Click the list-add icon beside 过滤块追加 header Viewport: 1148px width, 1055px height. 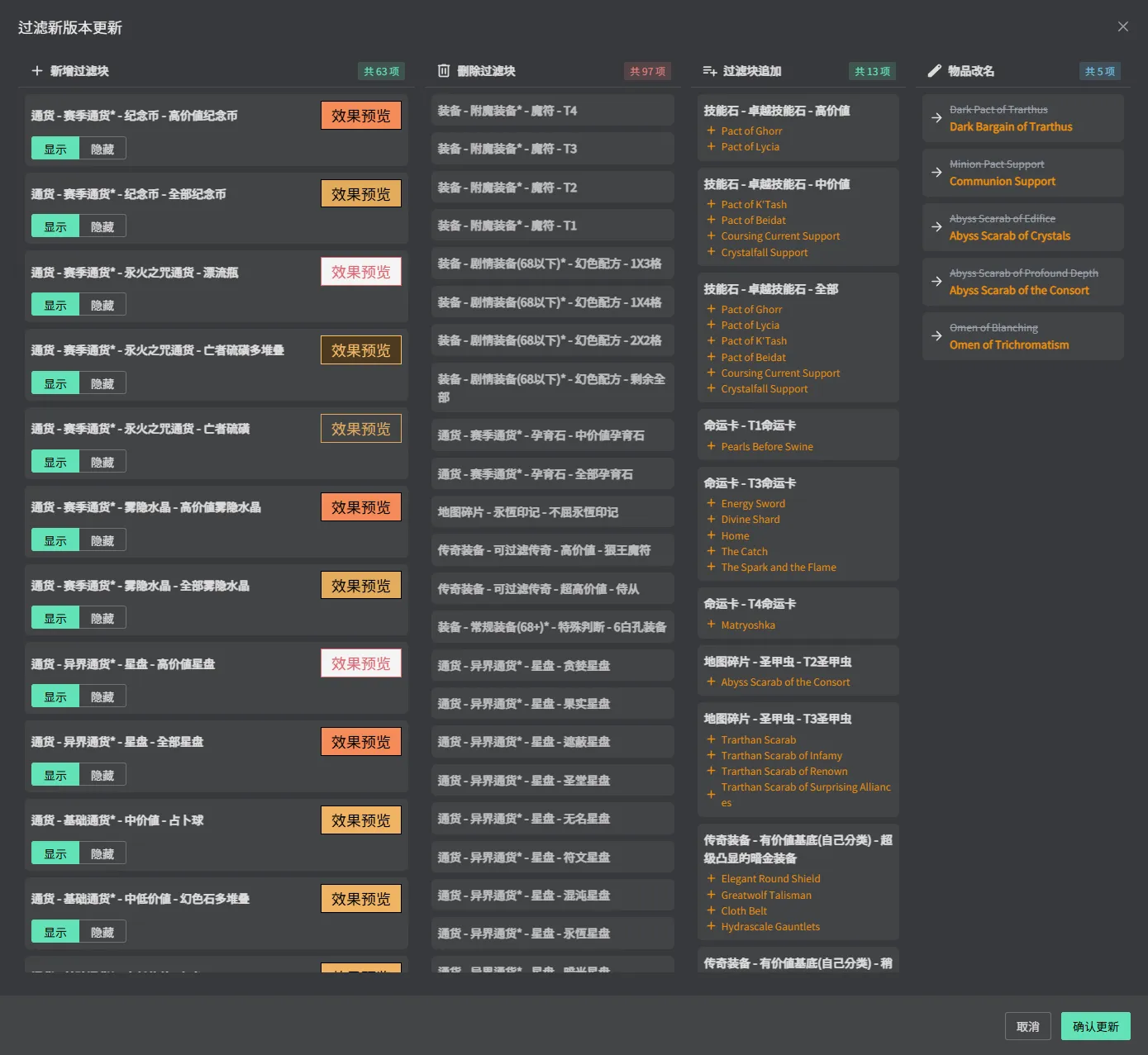click(710, 71)
